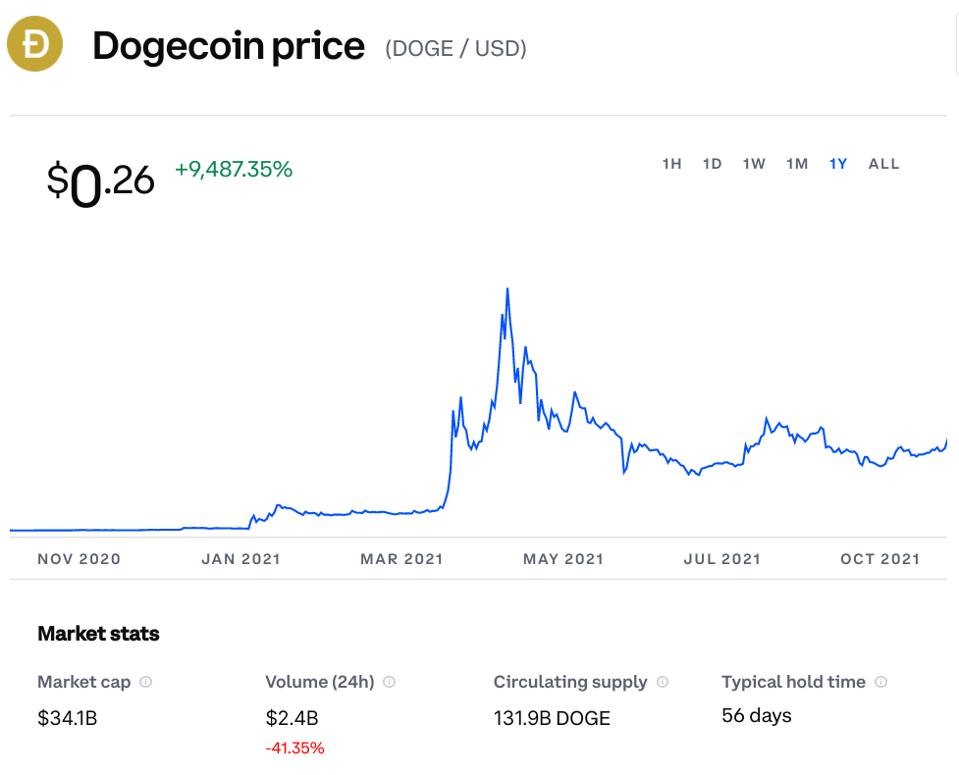
Task: Select the 1H time range
Action: [x=672, y=164]
